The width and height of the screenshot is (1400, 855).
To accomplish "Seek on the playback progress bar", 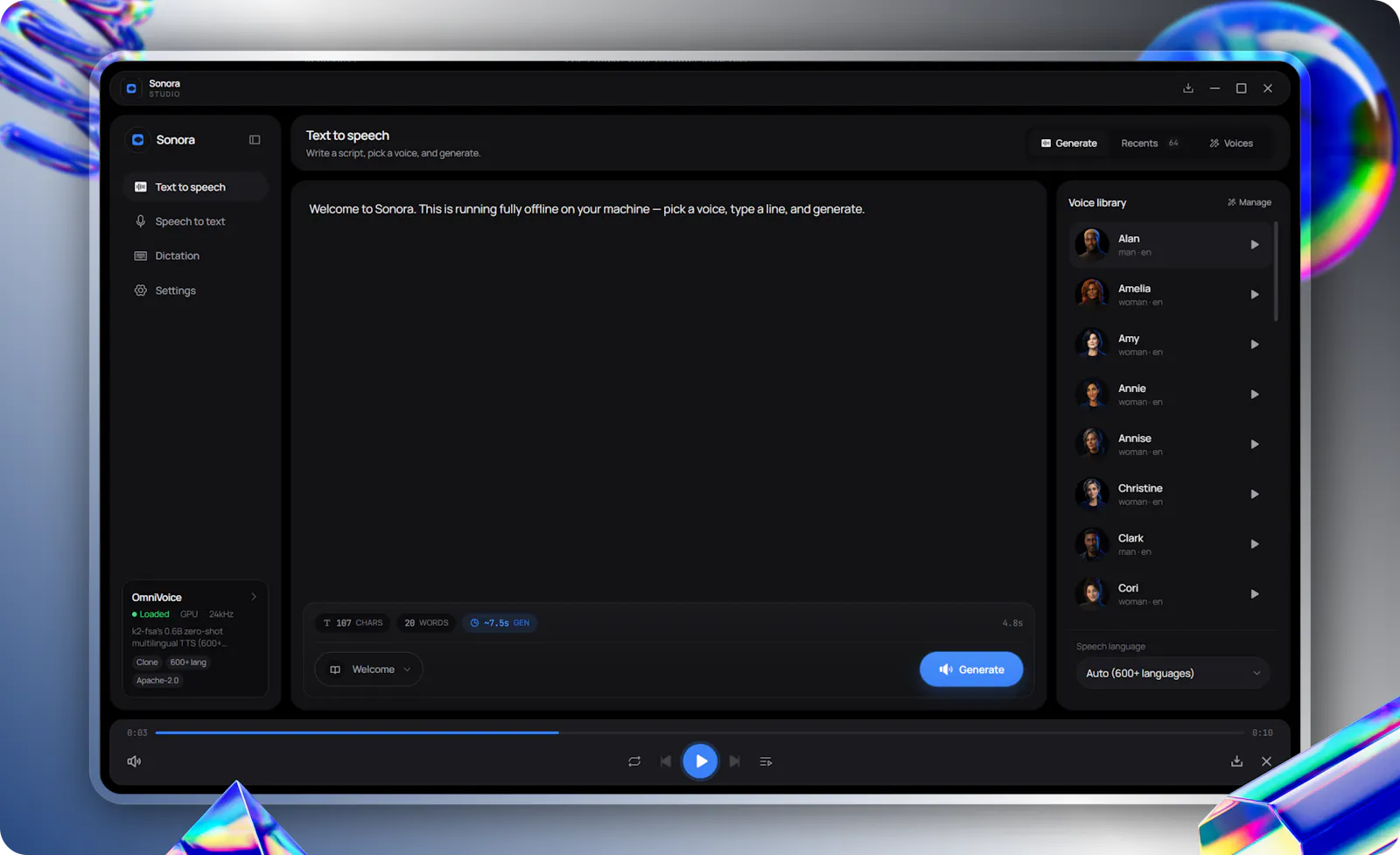I will pyautogui.click(x=699, y=732).
